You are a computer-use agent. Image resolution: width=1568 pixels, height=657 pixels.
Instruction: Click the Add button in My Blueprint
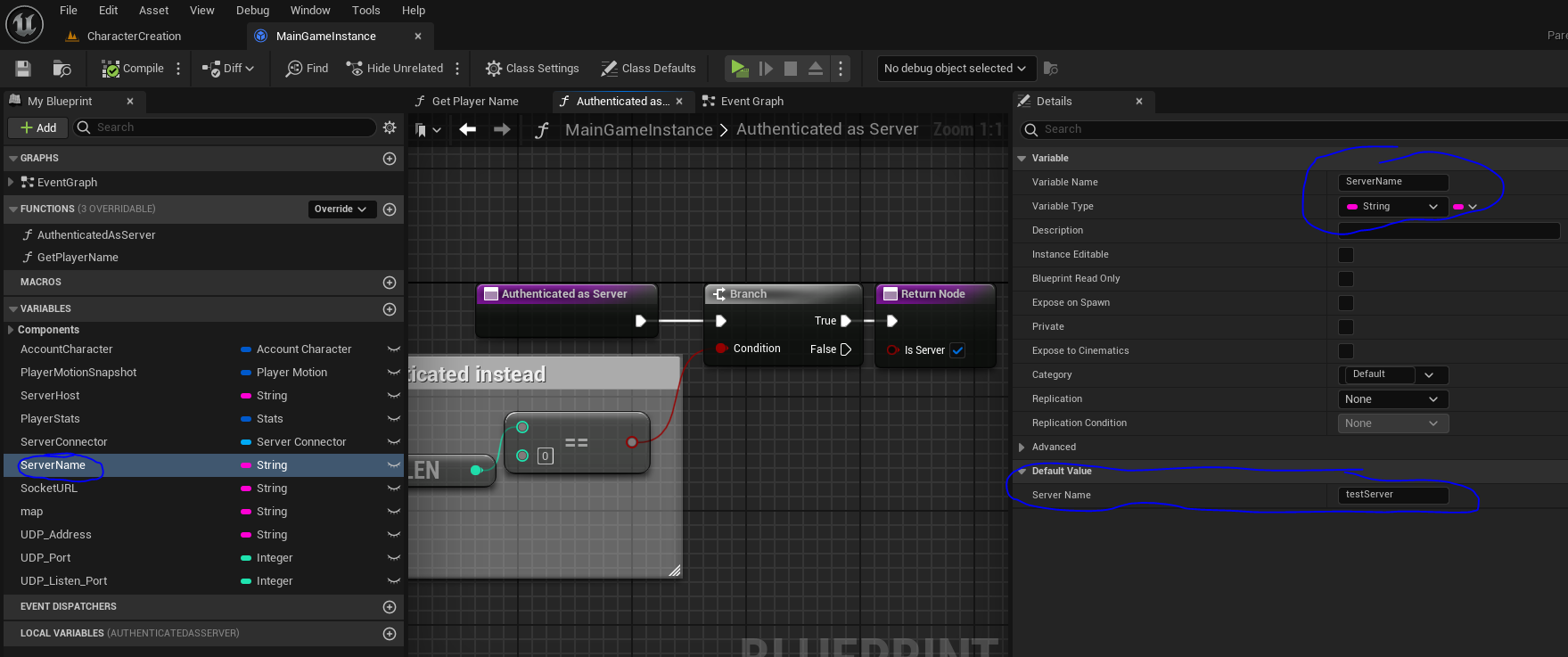tap(37, 127)
